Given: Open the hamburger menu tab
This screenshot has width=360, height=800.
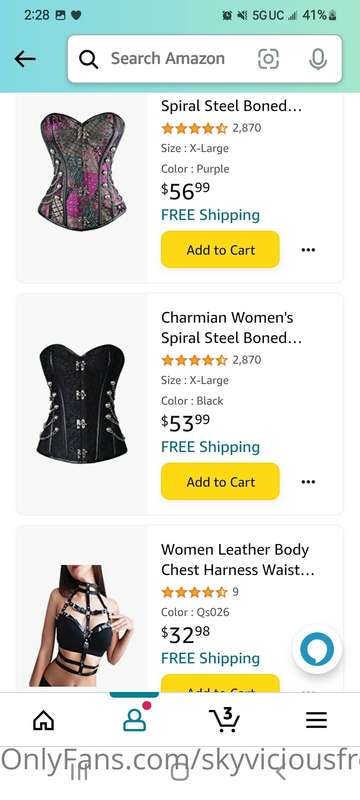Looking at the screenshot, I should 316,720.
